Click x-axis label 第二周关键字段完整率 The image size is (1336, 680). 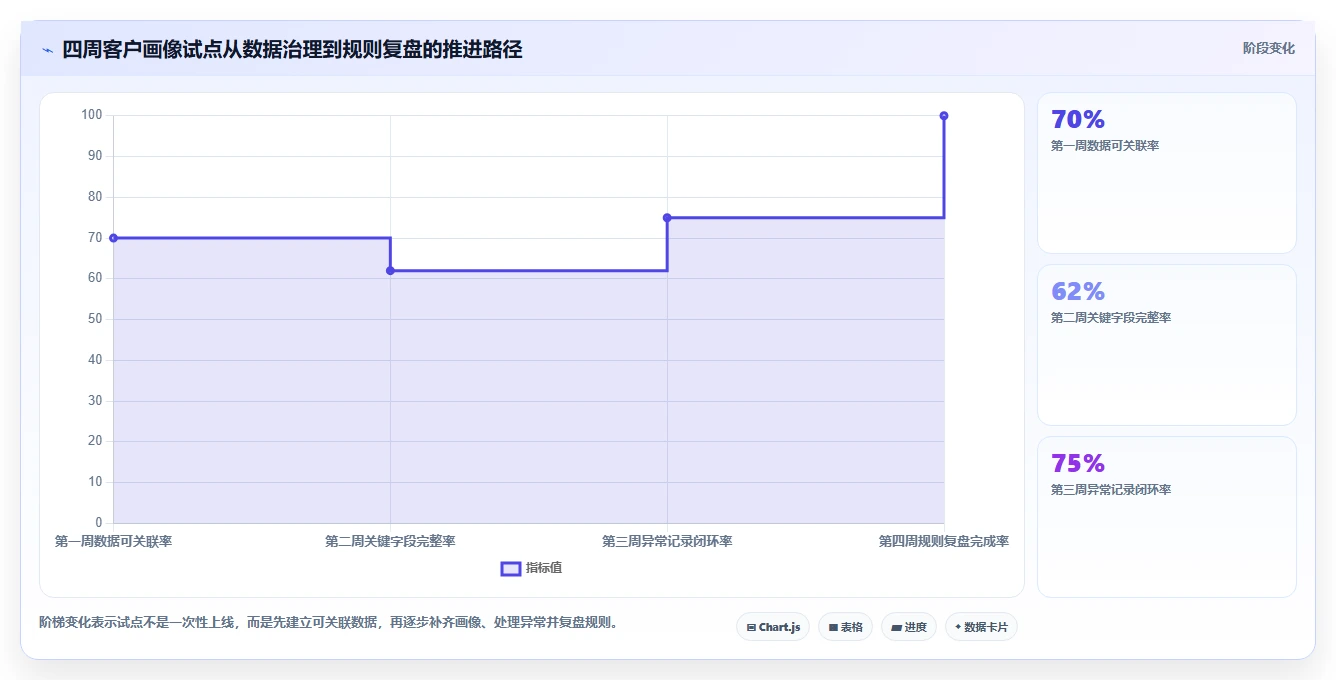pyautogui.click(x=390, y=541)
